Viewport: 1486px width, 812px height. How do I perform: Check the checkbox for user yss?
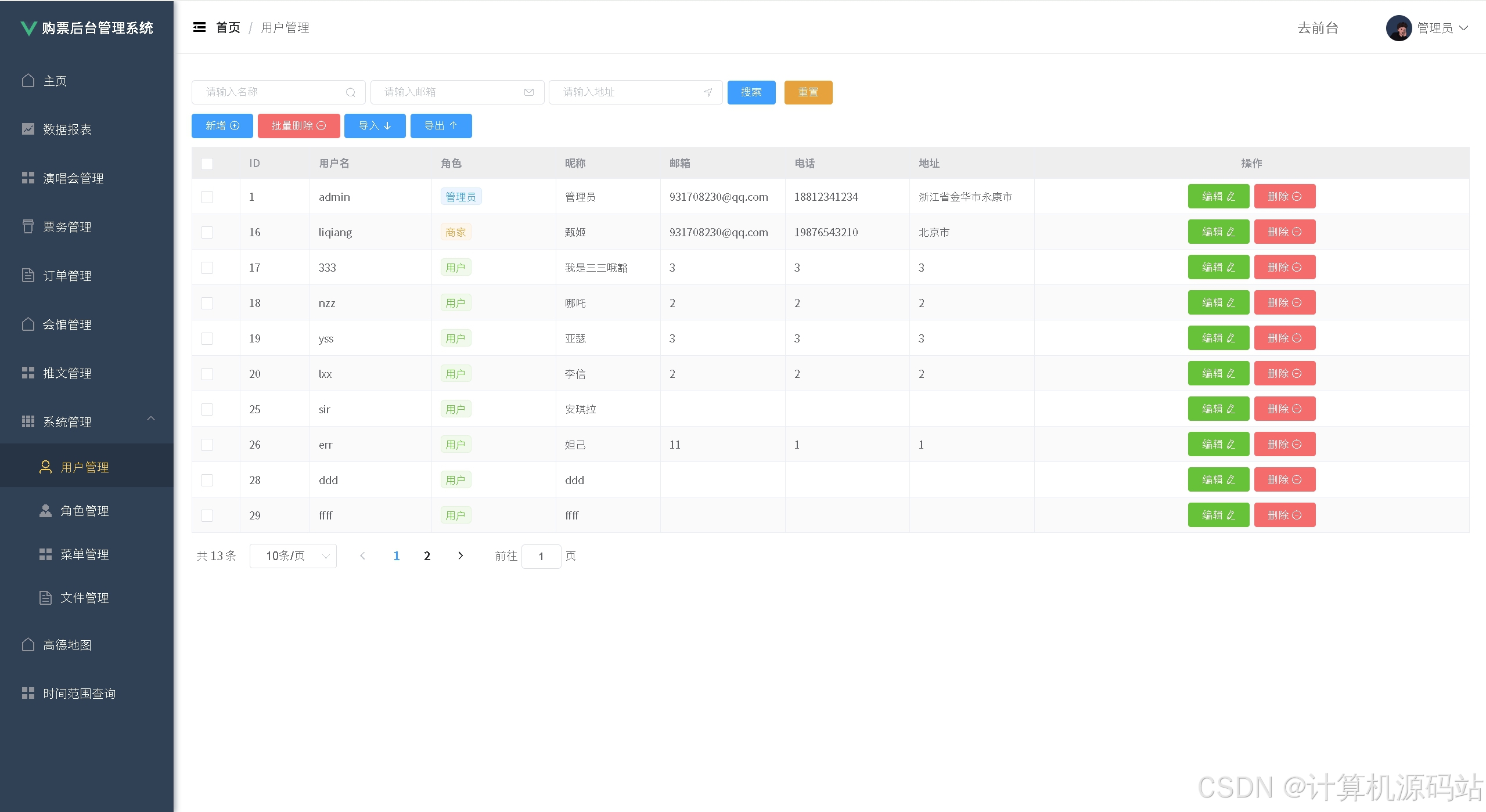point(207,338)
